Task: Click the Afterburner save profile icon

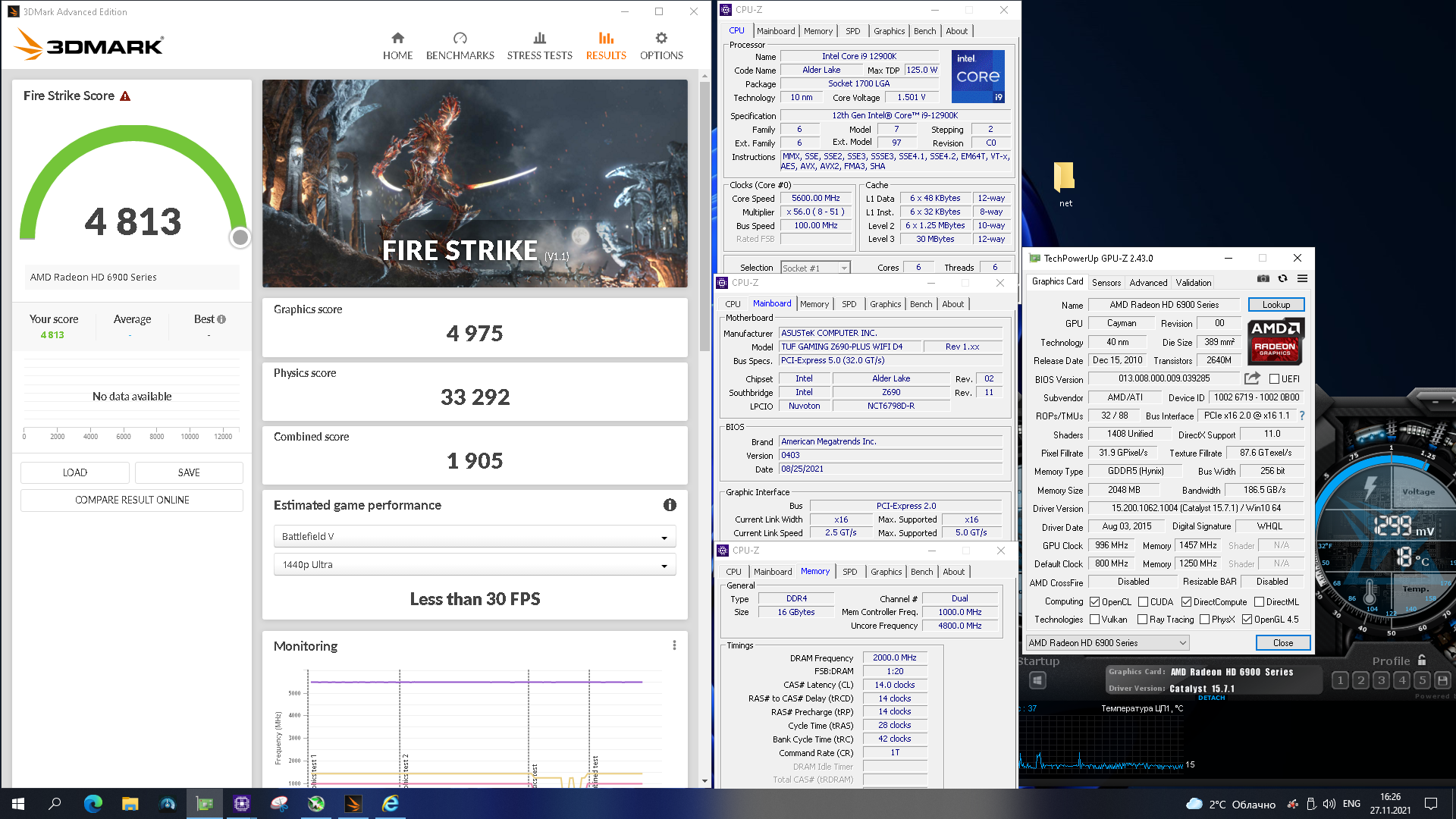Action: click(x=1442, y=680)
